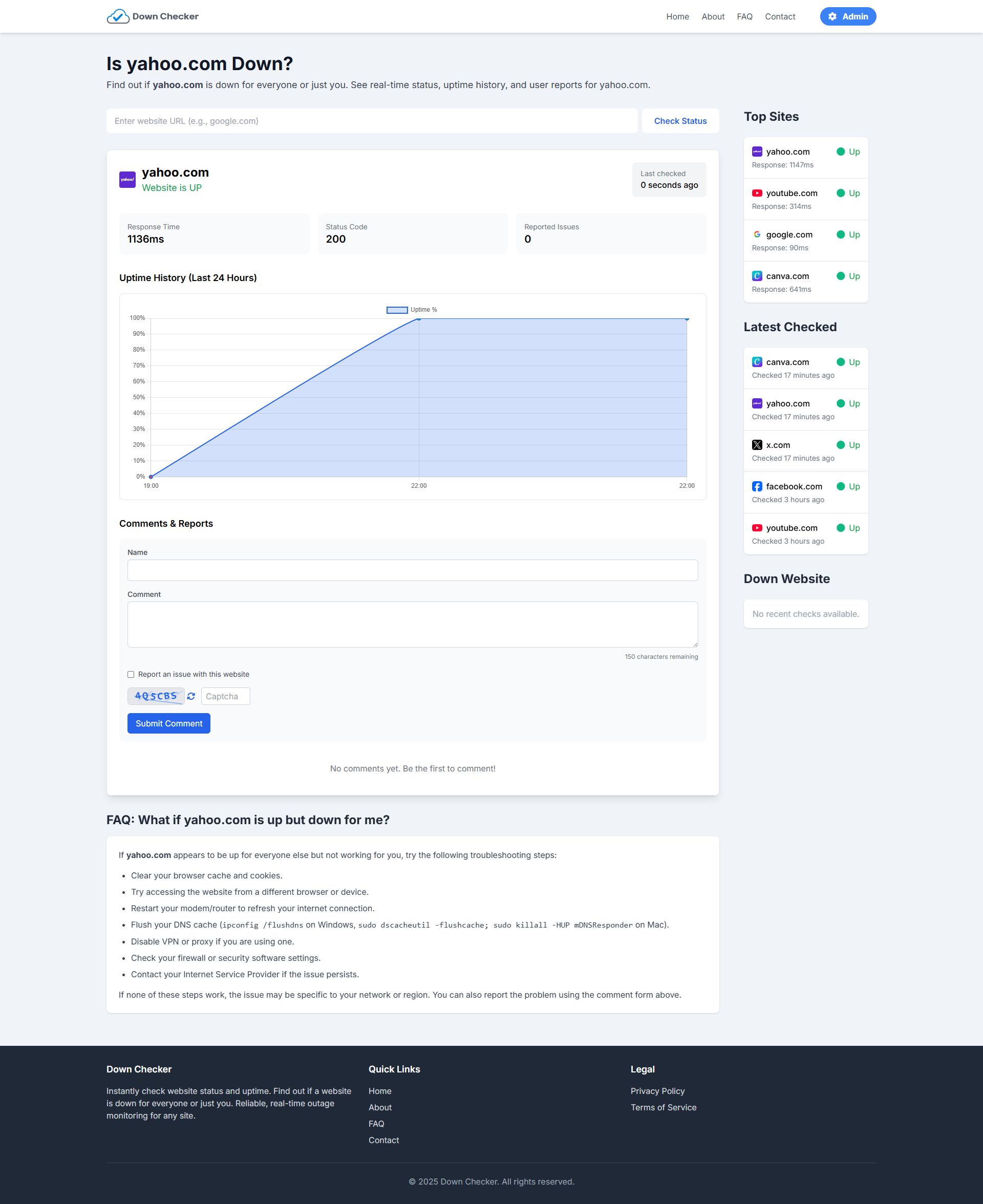Viewport: 983px width, 1204px height.
Task: Go to FAQ in top navigation
Action: [x=744, y=16]
